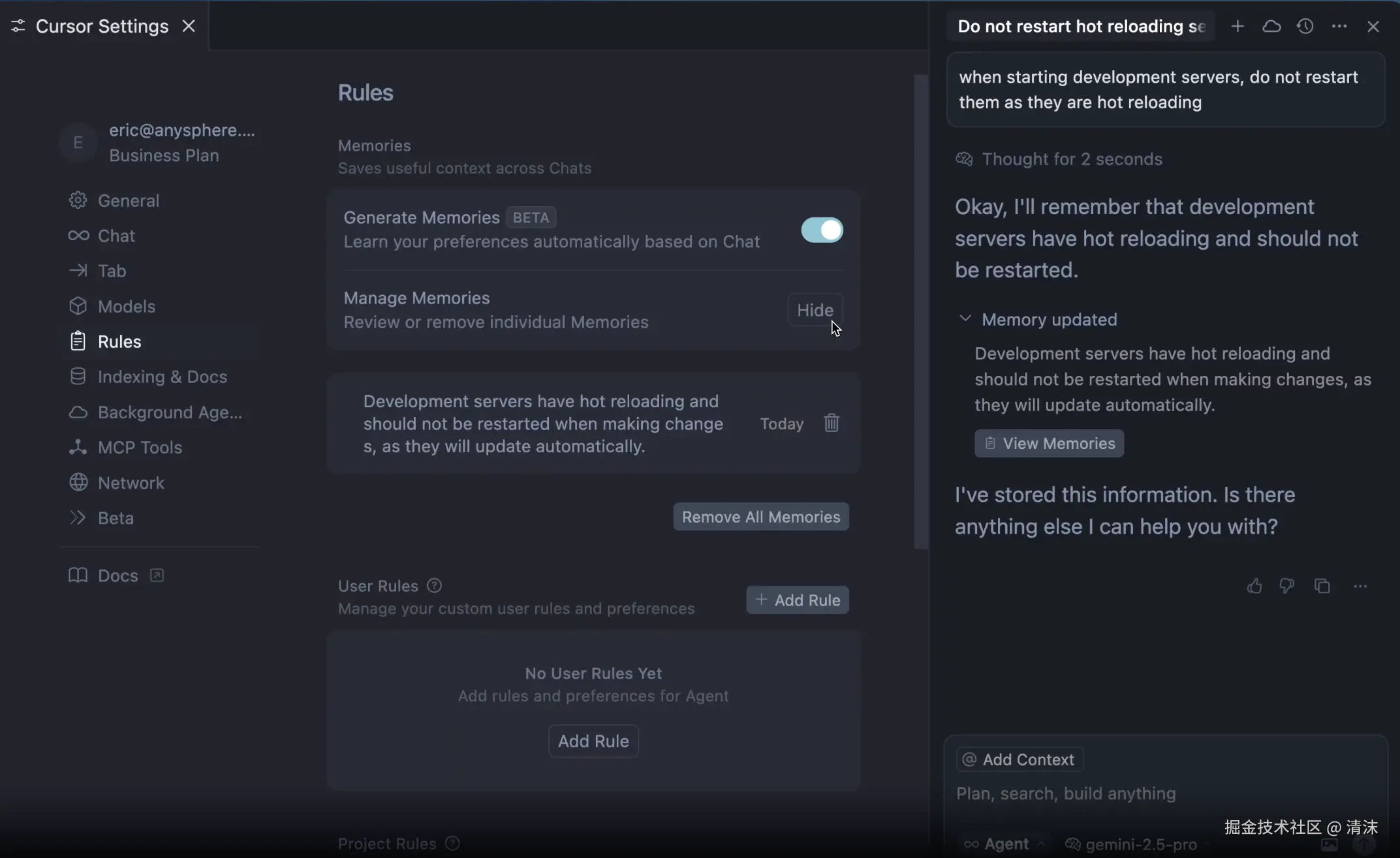The image size is (1400, 858).
Task: Expand Thought for 2 seconds
Action: coord(1071,159)
